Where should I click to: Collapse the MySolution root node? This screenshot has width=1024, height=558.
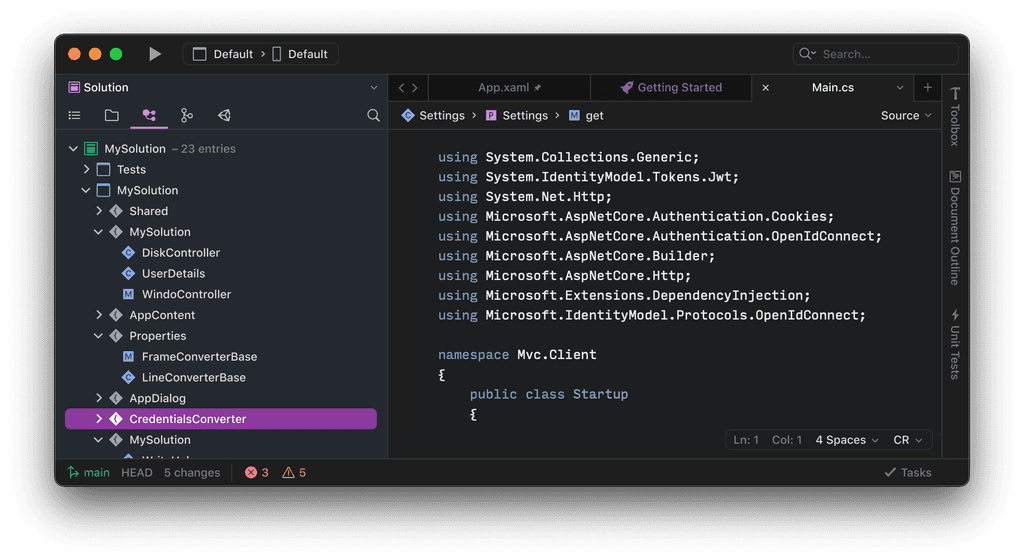click(x=73, y=149)
